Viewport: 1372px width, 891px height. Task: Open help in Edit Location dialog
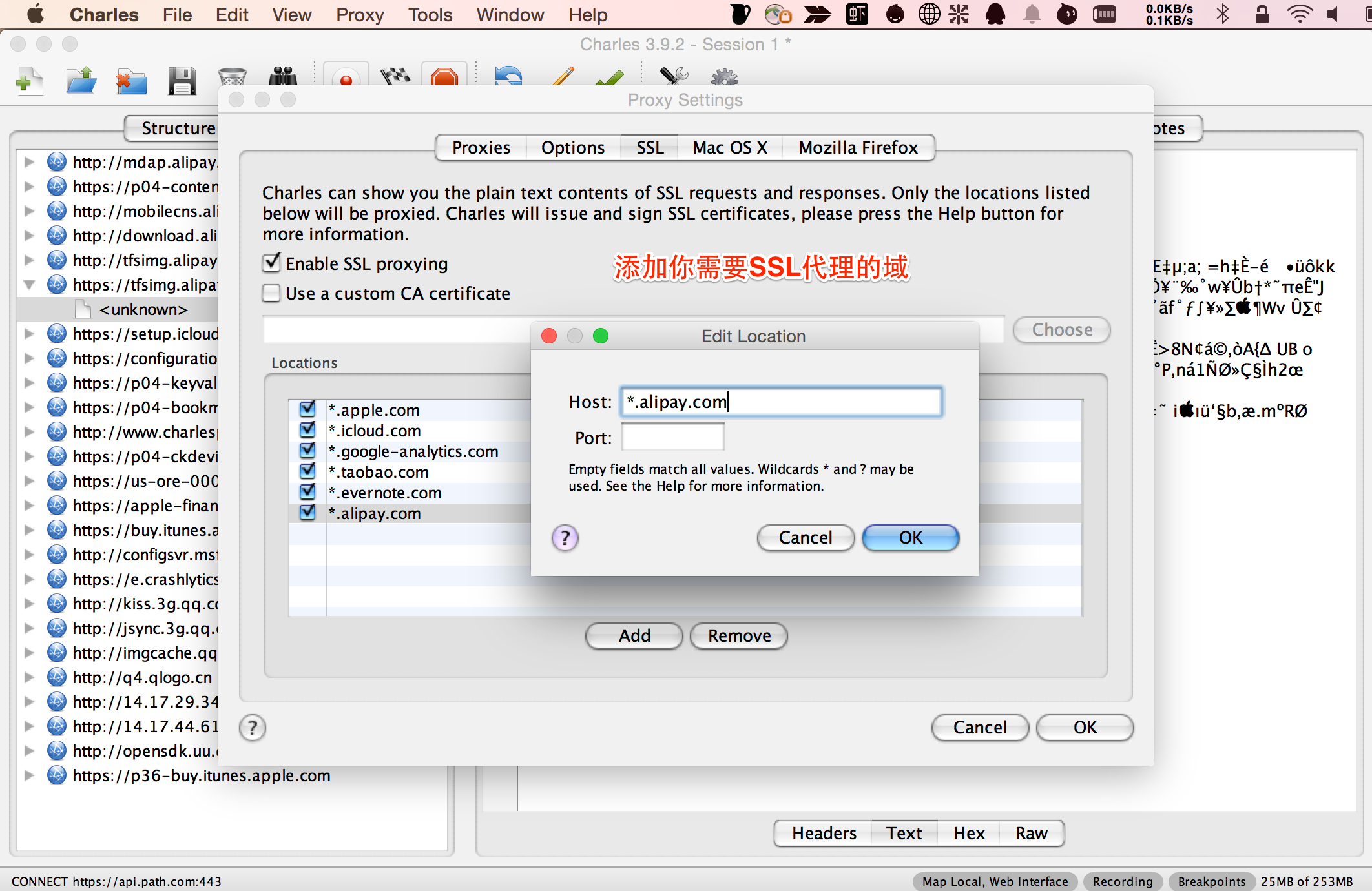click(x=565, y=538)
